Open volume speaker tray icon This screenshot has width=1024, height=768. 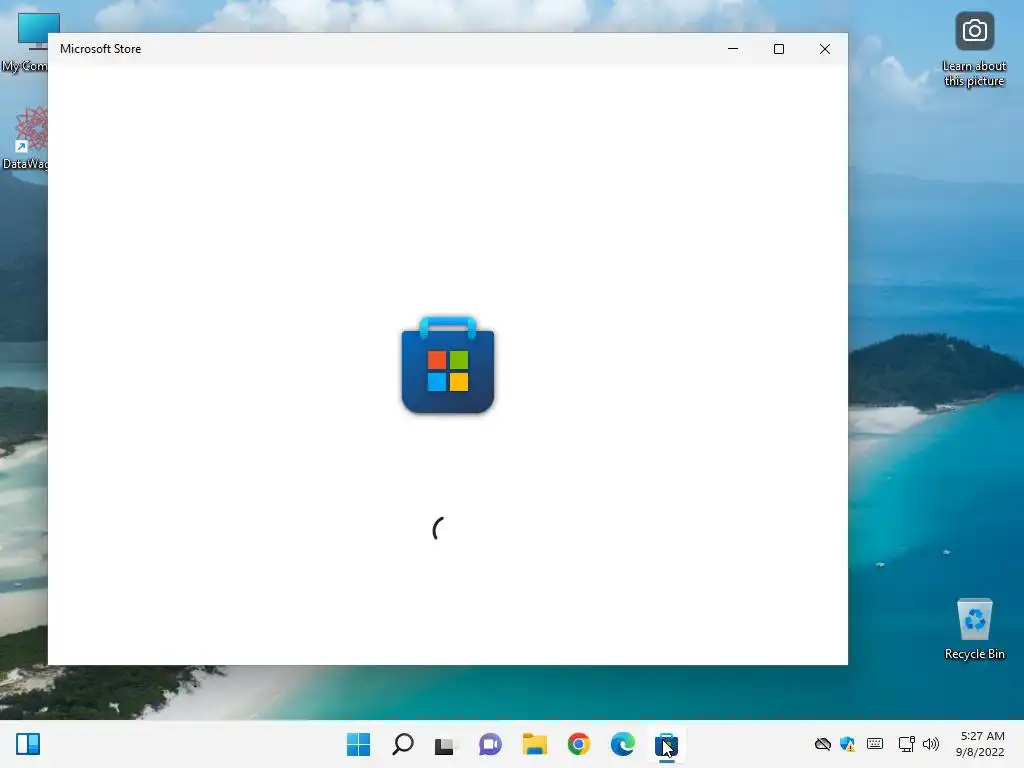click(x=931, y=744)
